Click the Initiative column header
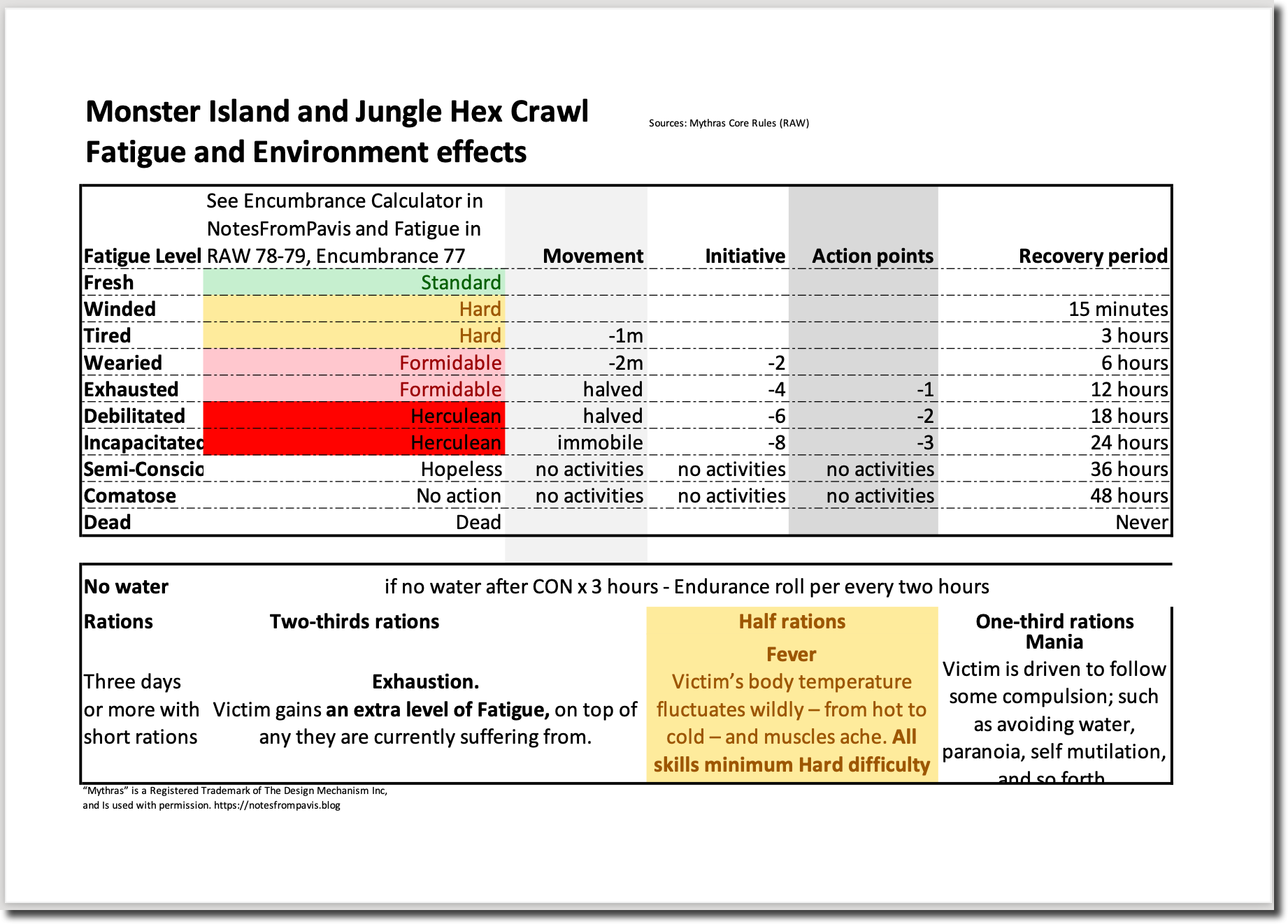This screenshot has width=1288, height=924. (x=745, y=256)
